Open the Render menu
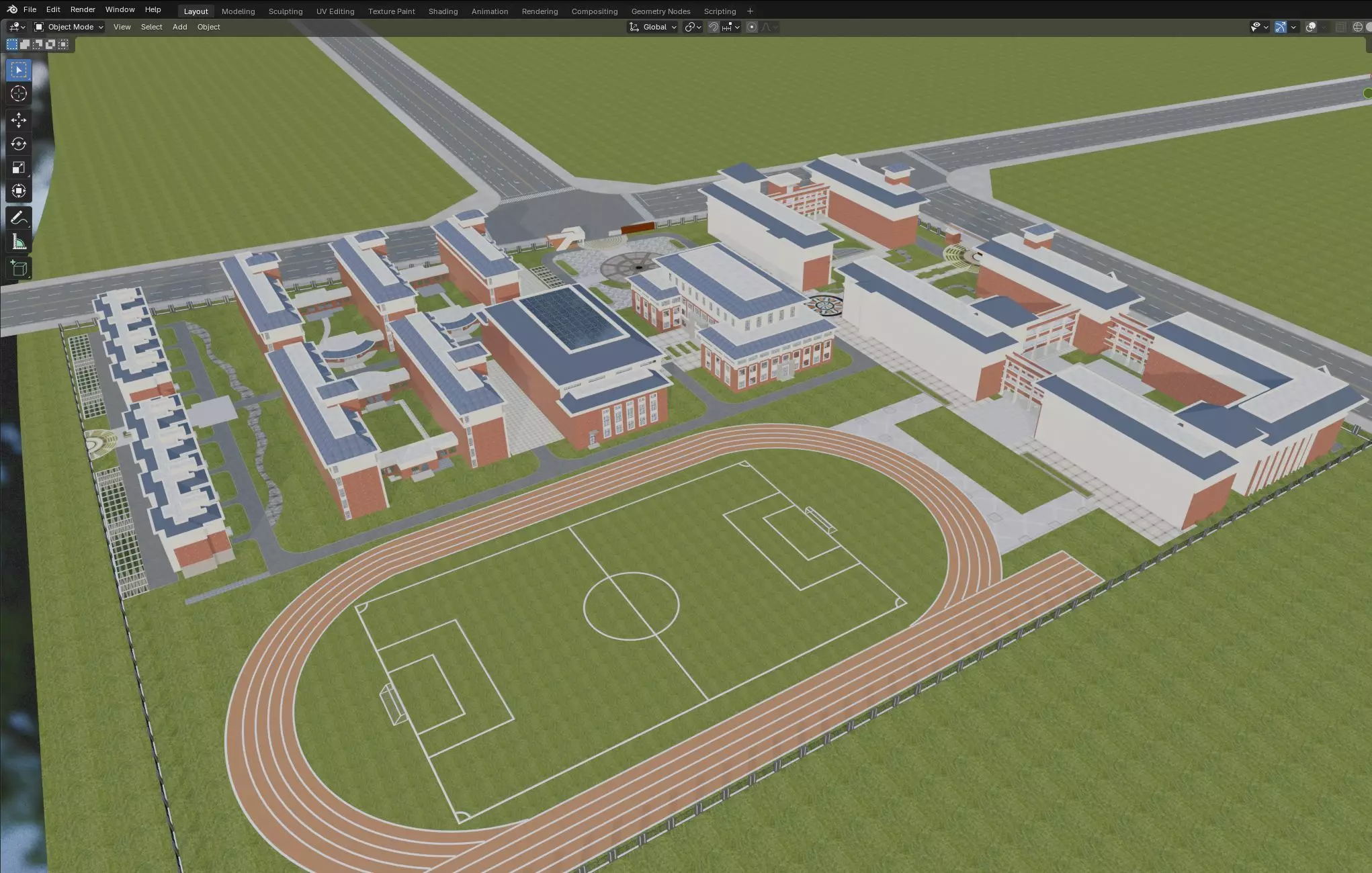This screenshot has height=873, width=1372. click(83, 9)
